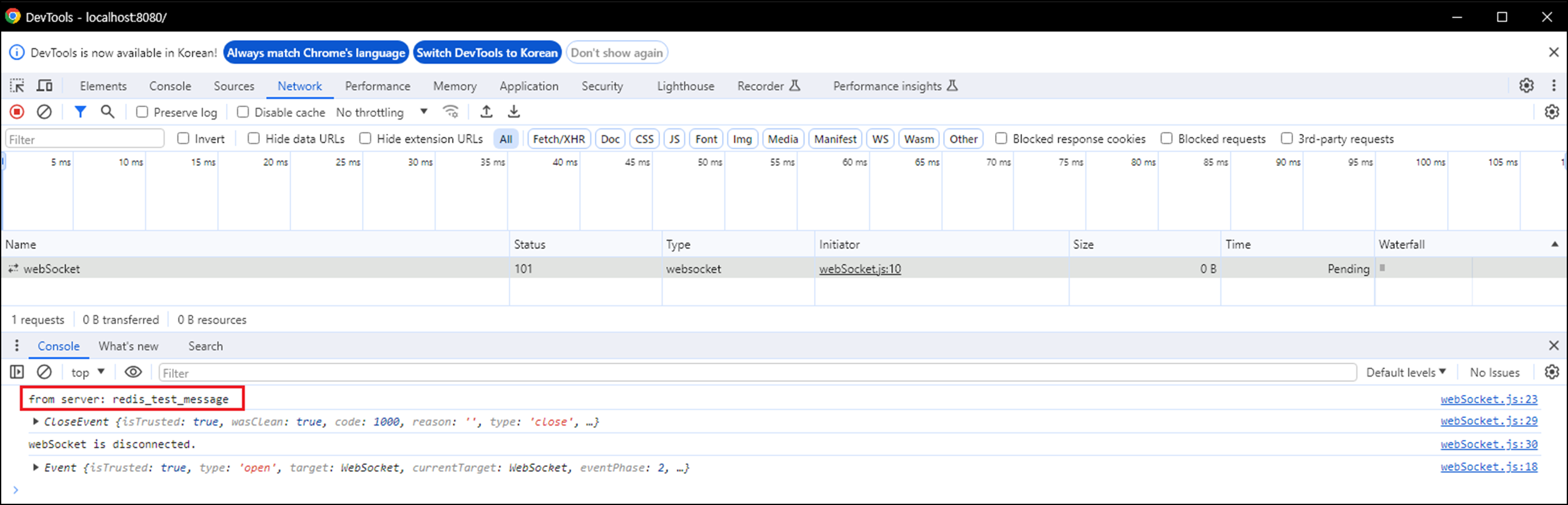The width and height of the screenshot is (1568, 505).
Task: Import HAR file upload icon
Action: 486,112
